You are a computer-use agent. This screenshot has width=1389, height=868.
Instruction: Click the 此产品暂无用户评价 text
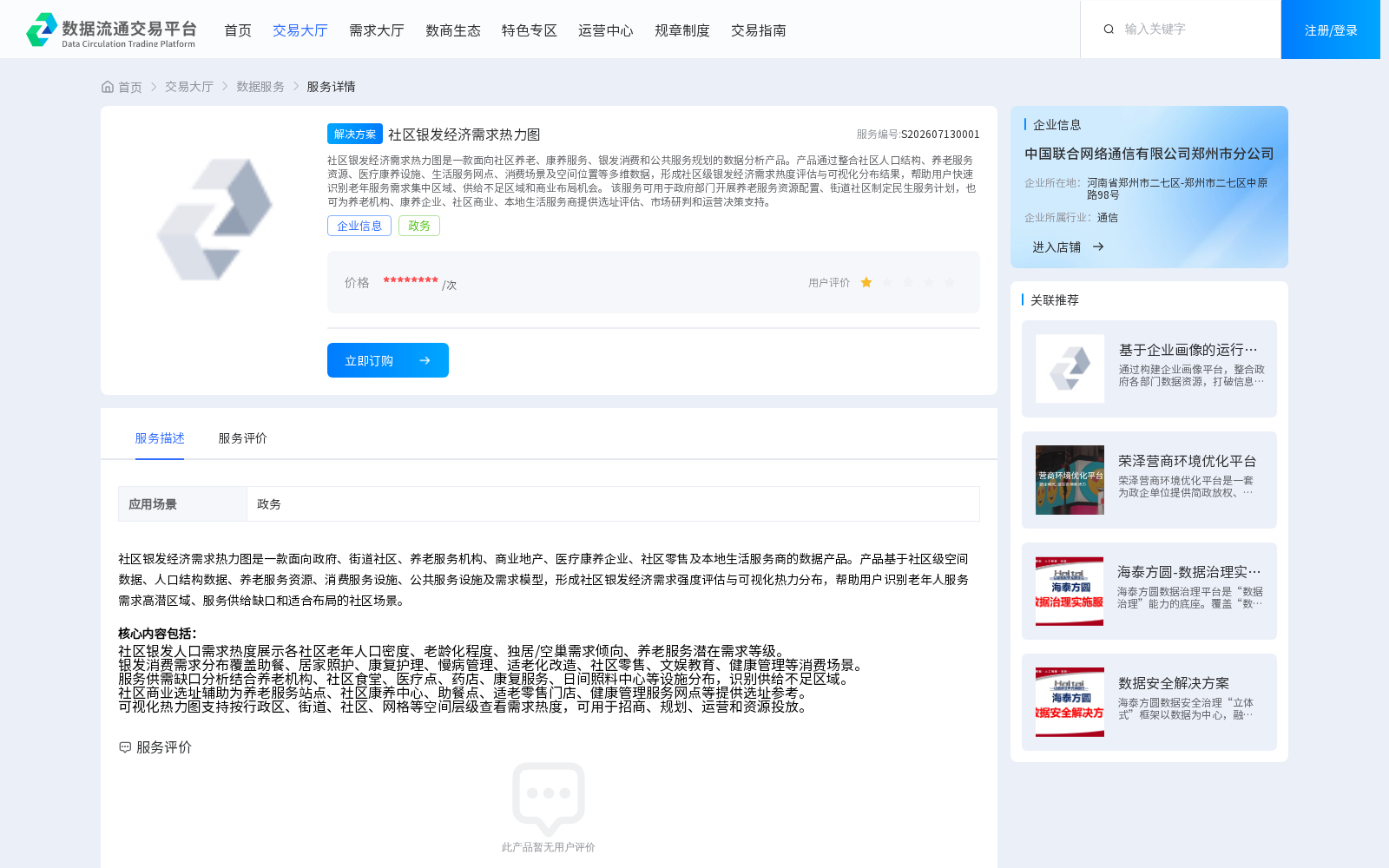coord(549,847)
